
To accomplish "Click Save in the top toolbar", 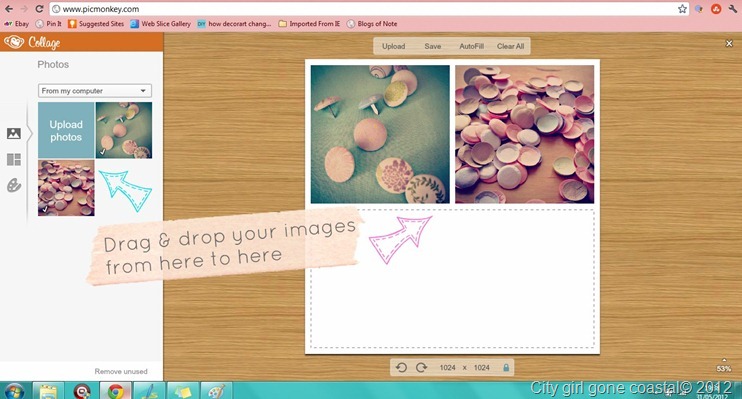I will coord(433,46).
